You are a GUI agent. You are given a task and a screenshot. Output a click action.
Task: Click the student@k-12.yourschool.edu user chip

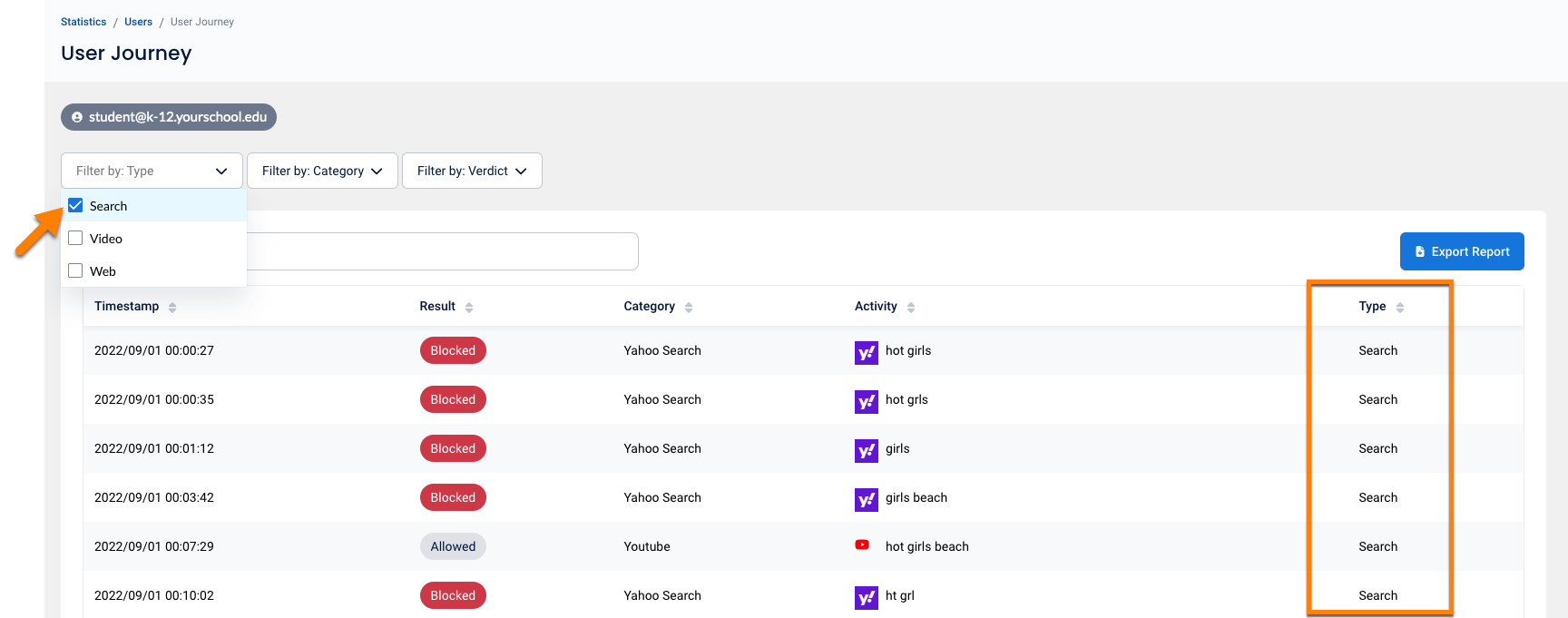[169, 117]
